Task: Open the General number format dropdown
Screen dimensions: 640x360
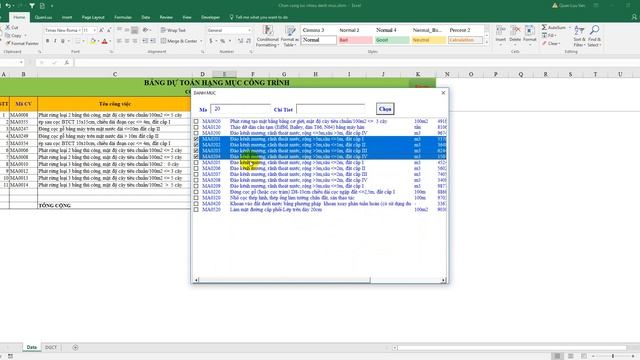Action: tap(249, 30)
